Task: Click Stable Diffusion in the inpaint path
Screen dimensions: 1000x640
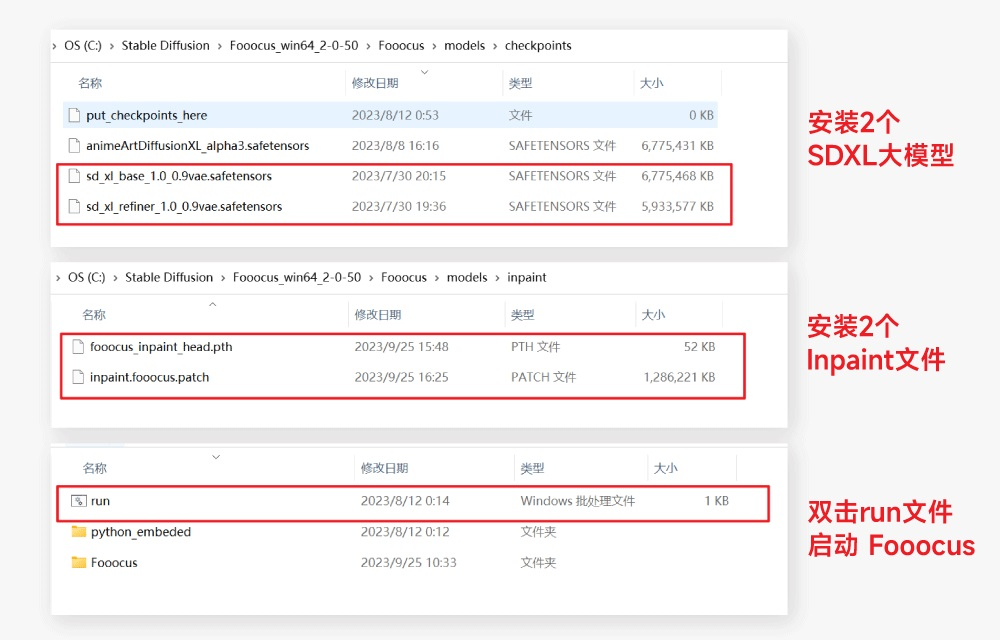Action: pos(169,278)
